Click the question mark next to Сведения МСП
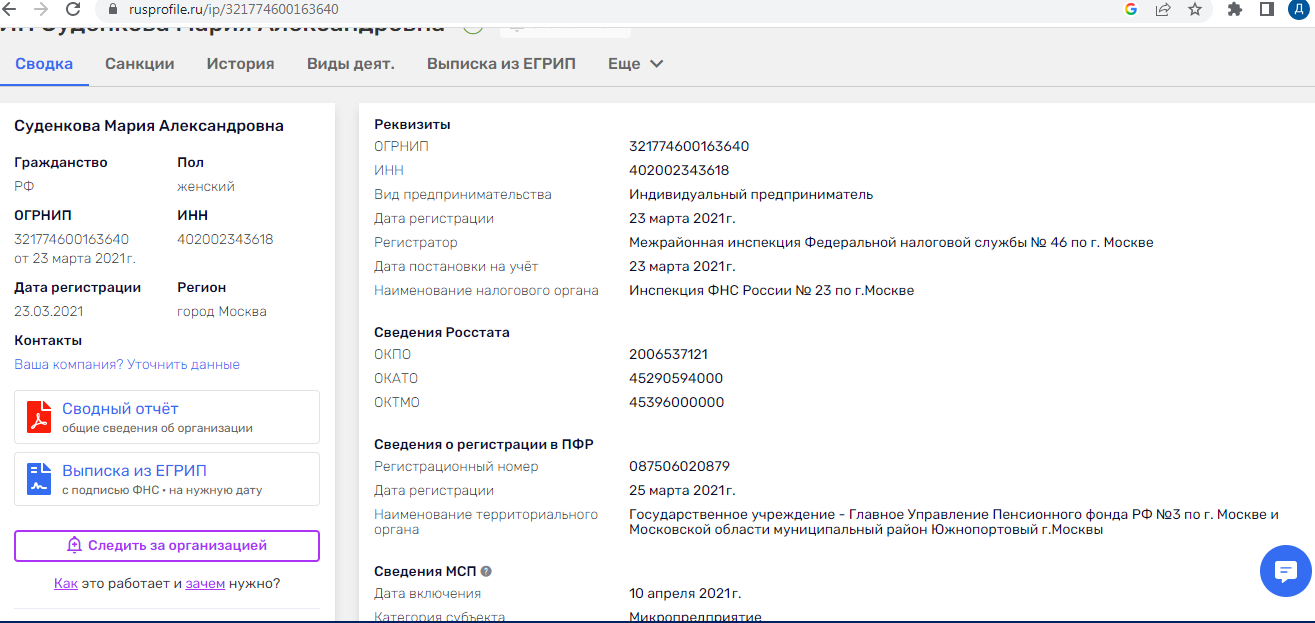Viewport: 1315px width, 623px height. click(x=486, y=571)
